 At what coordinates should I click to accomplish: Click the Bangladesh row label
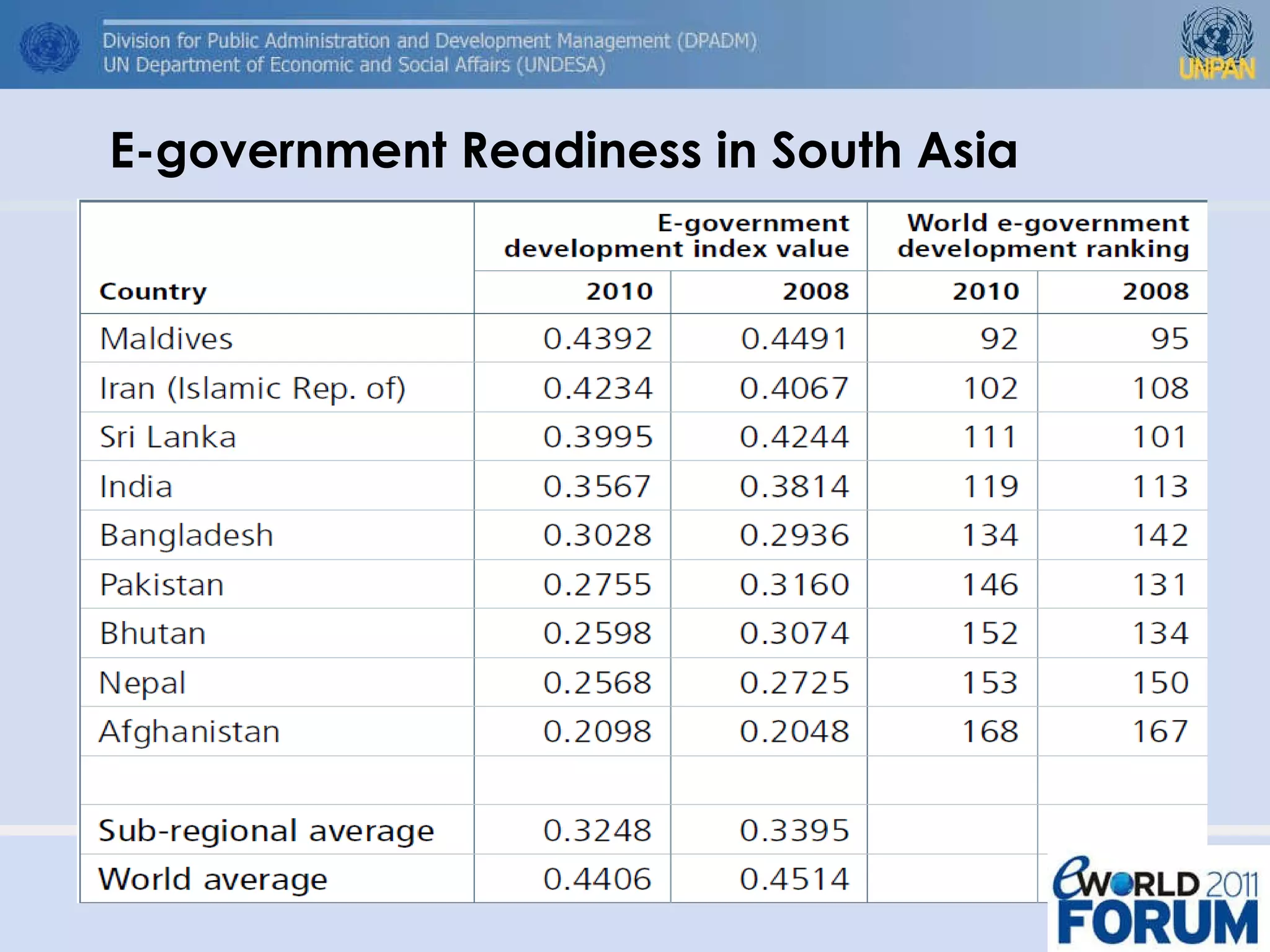point(187,535)
